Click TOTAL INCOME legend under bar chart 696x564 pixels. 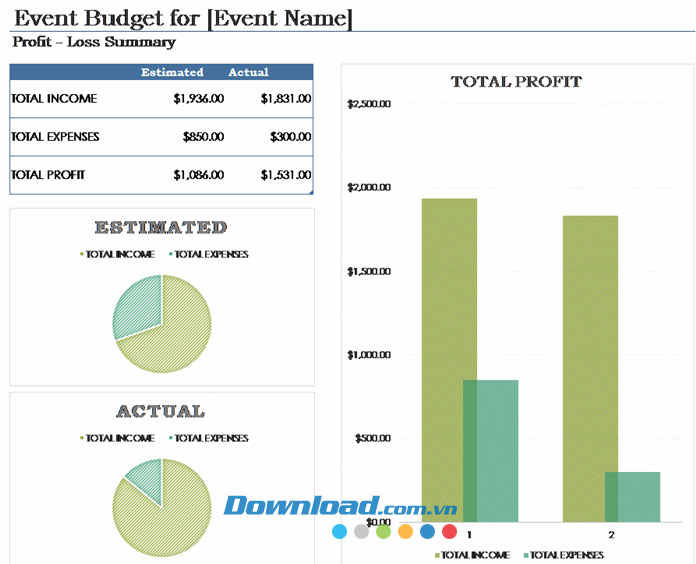click(x=472, y=555)
